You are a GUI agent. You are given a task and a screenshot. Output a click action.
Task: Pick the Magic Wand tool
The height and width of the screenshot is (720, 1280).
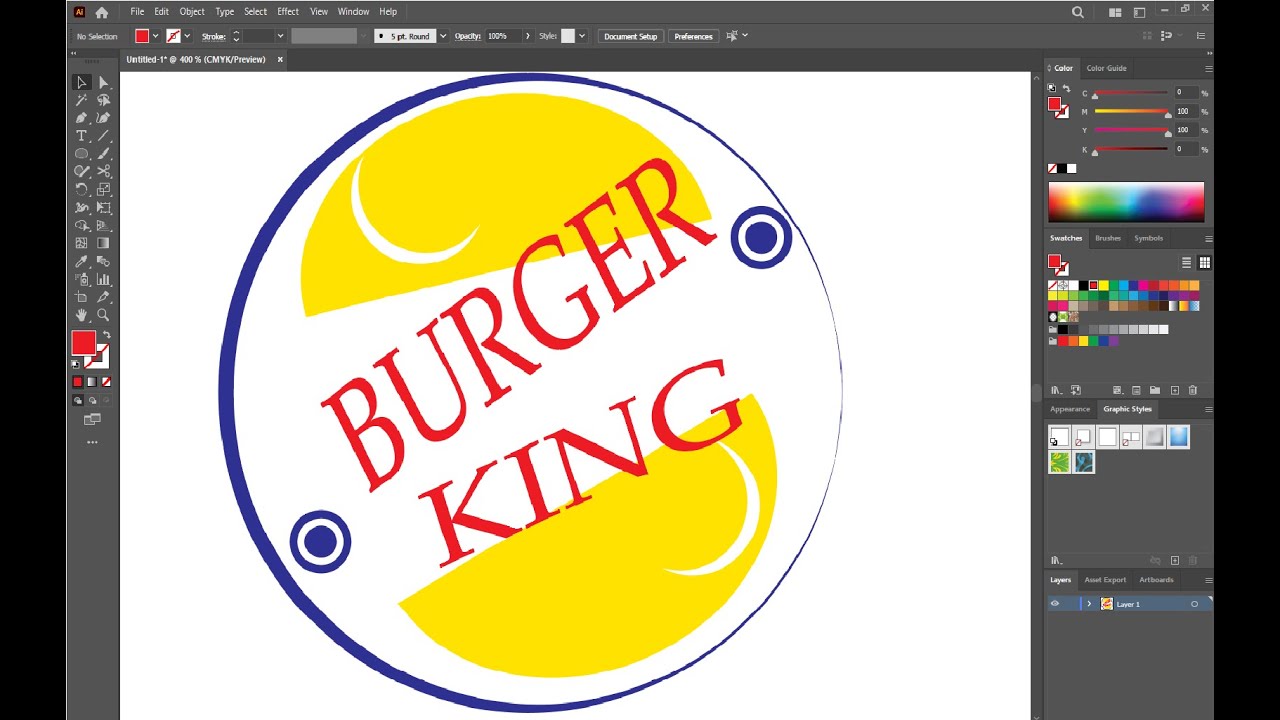[82, 100]
